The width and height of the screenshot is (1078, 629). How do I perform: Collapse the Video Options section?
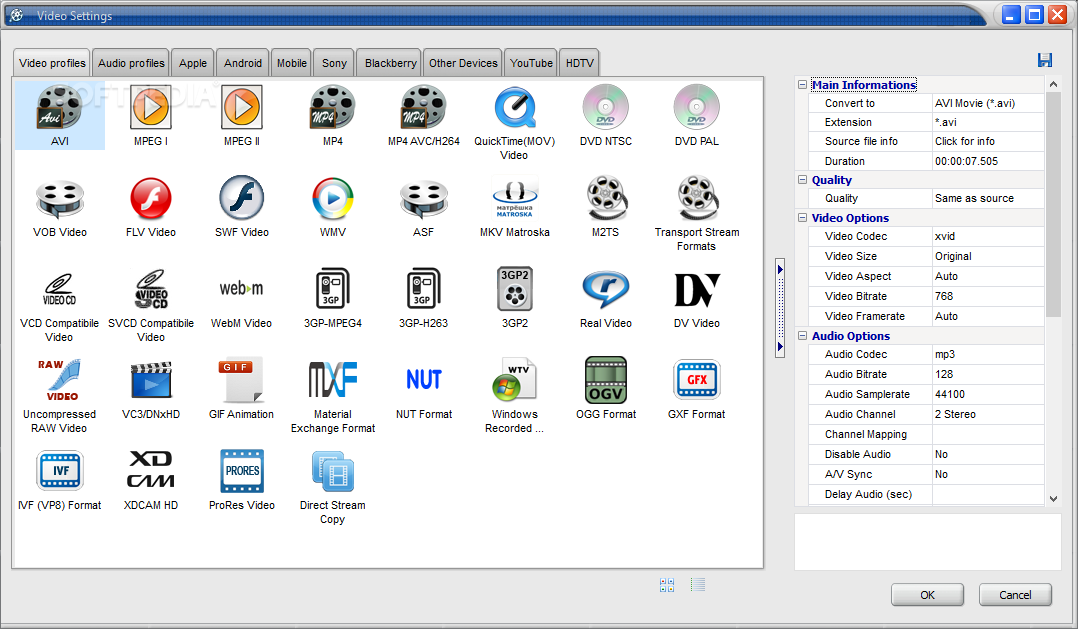[802, 217]
